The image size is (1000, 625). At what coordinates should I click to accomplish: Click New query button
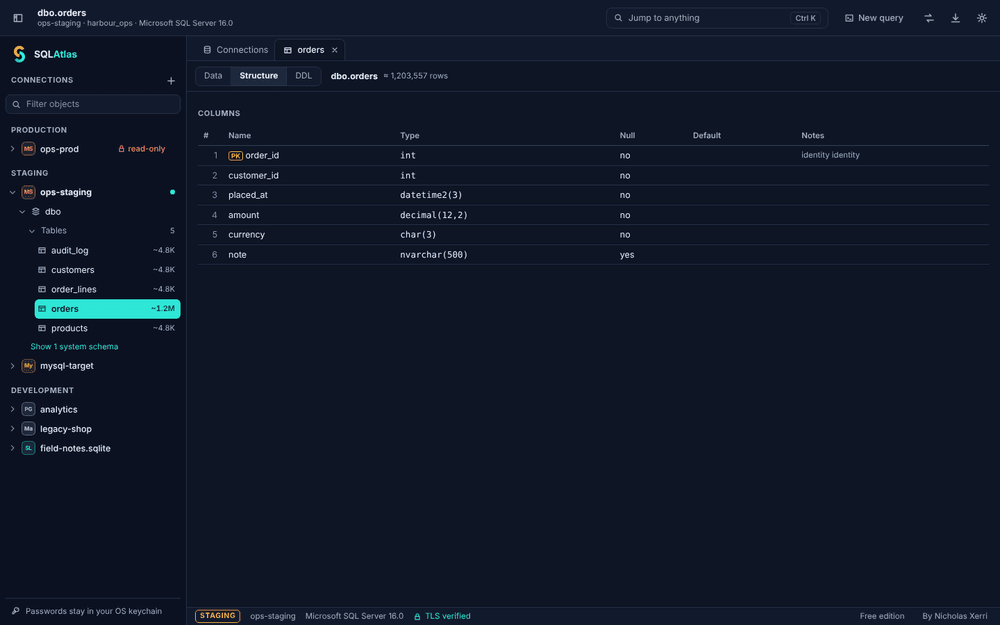point(874,18)
